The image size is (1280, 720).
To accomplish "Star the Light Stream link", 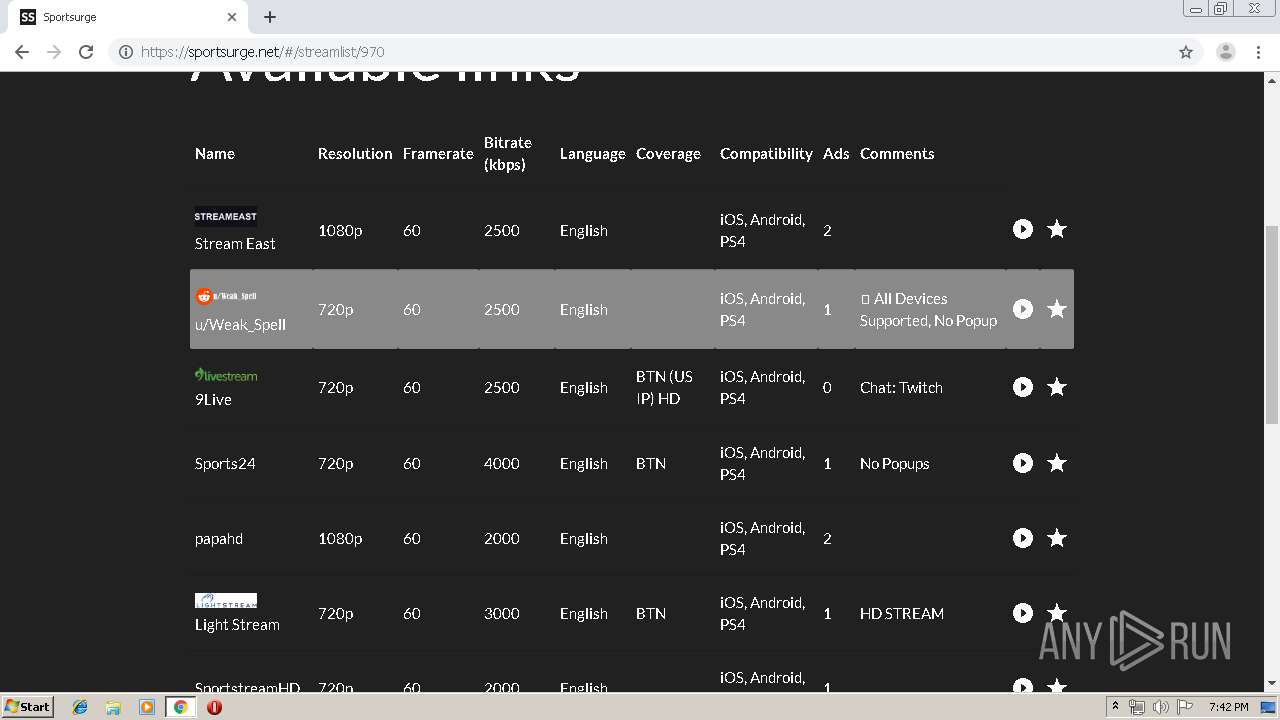I will point(1057,613).
